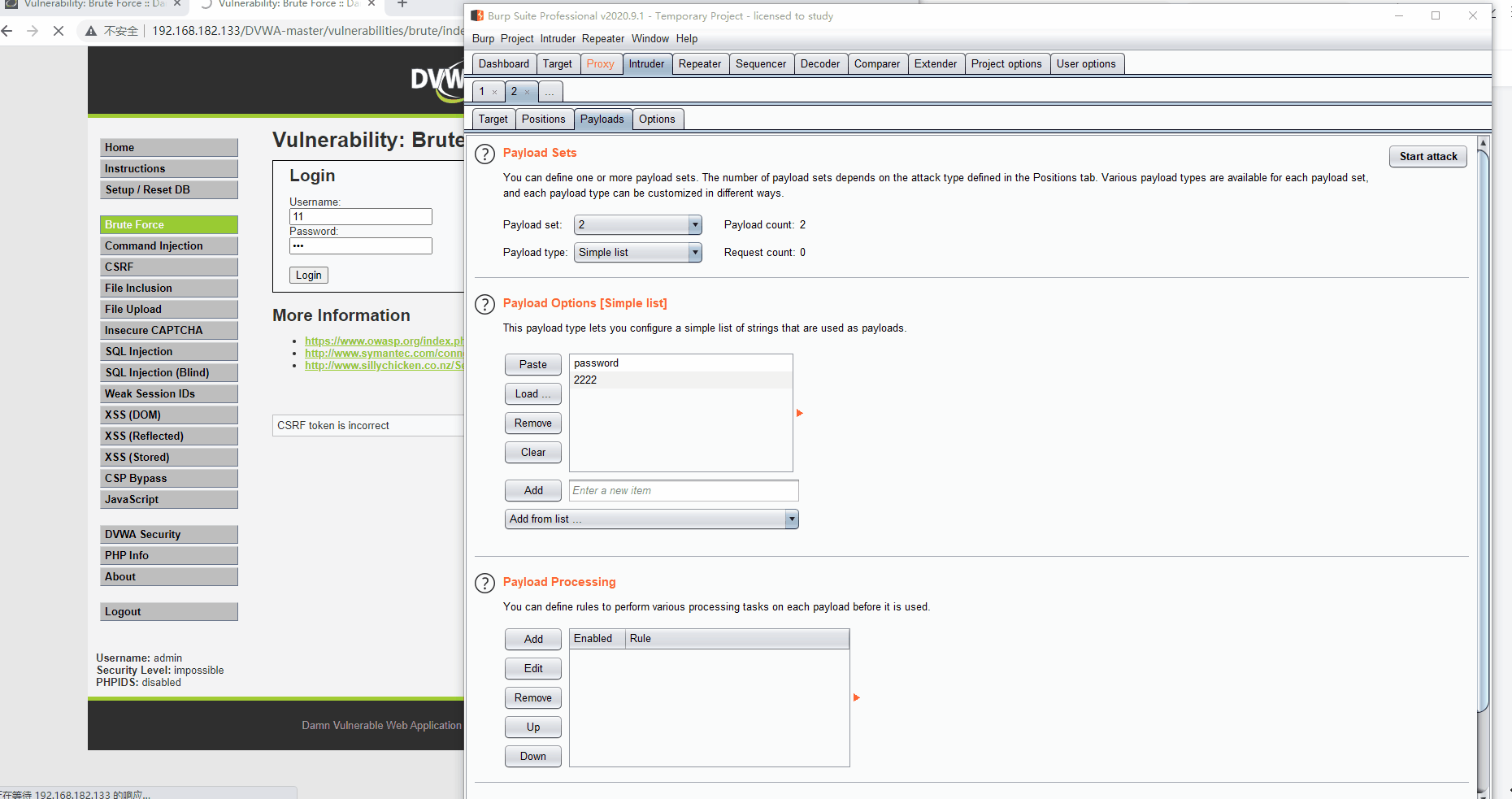Screen dimensions: 1512x799
Task: Click Remove beside the payload list
Action: tap(533, 423)
